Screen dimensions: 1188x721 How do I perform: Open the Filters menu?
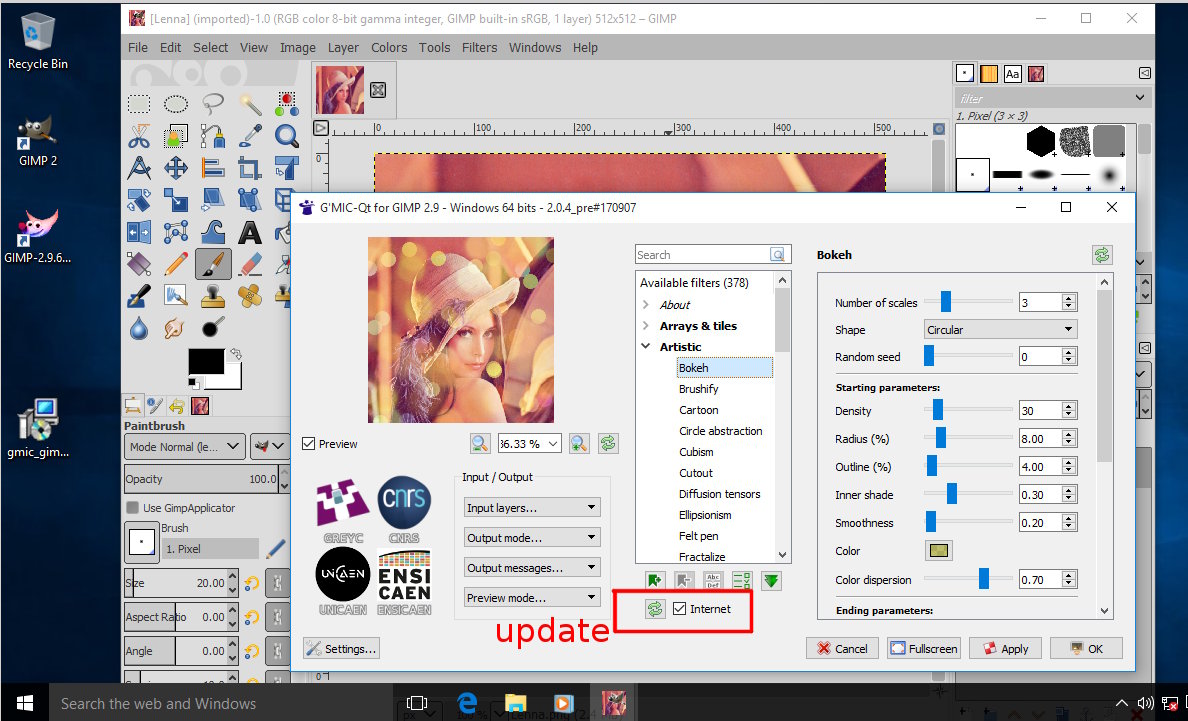click(480, 47)
